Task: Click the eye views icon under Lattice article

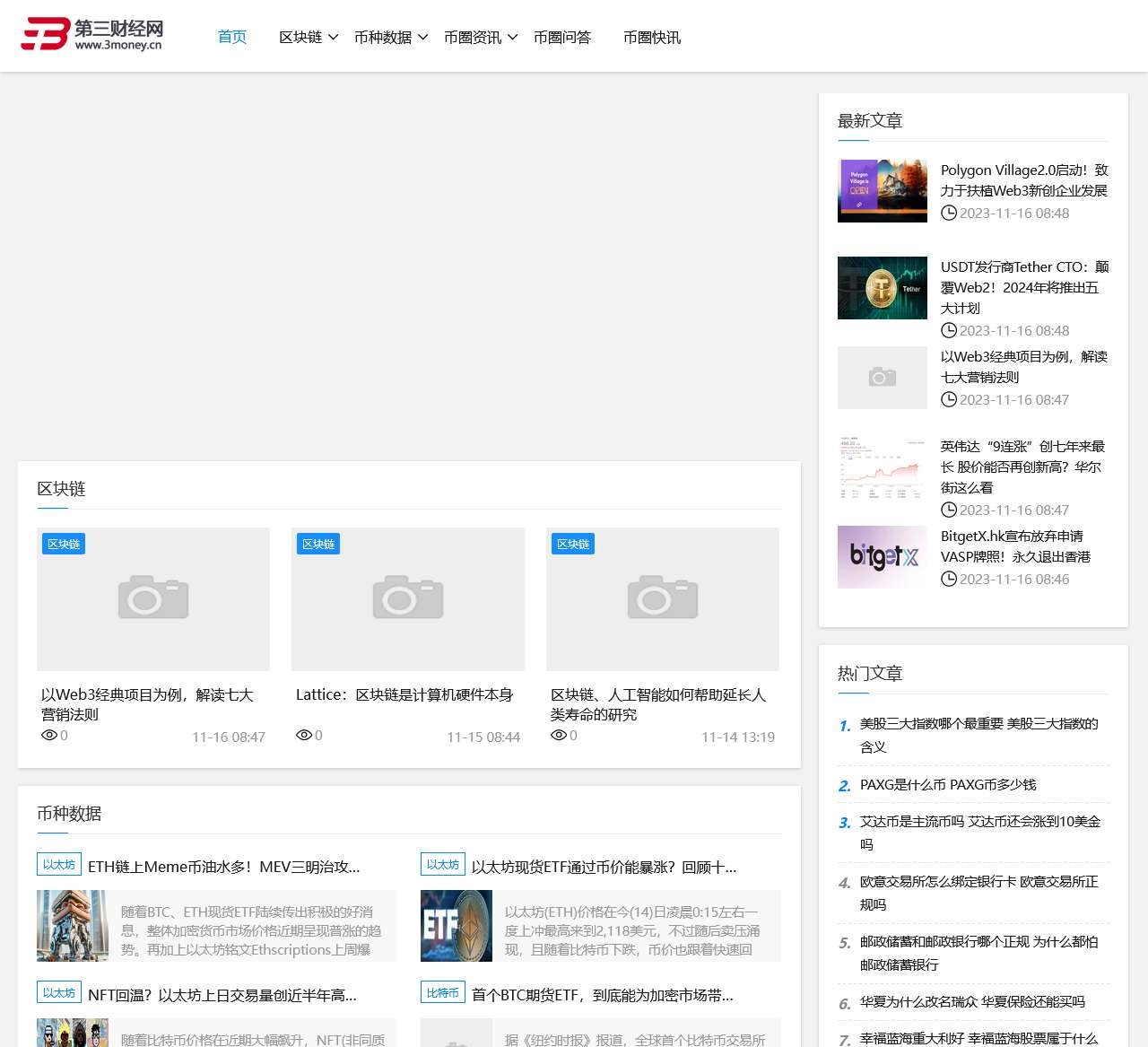Action: click(304, 736)
